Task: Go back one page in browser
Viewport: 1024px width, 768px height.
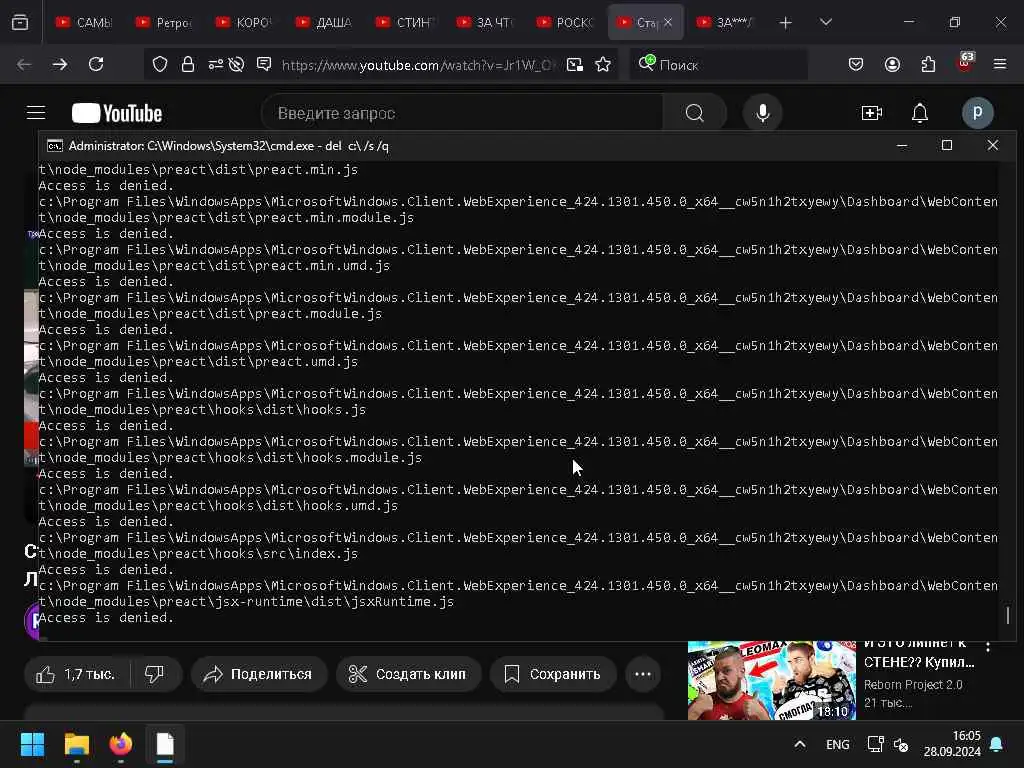Action: pyautogui.click(x=24, y=64)
